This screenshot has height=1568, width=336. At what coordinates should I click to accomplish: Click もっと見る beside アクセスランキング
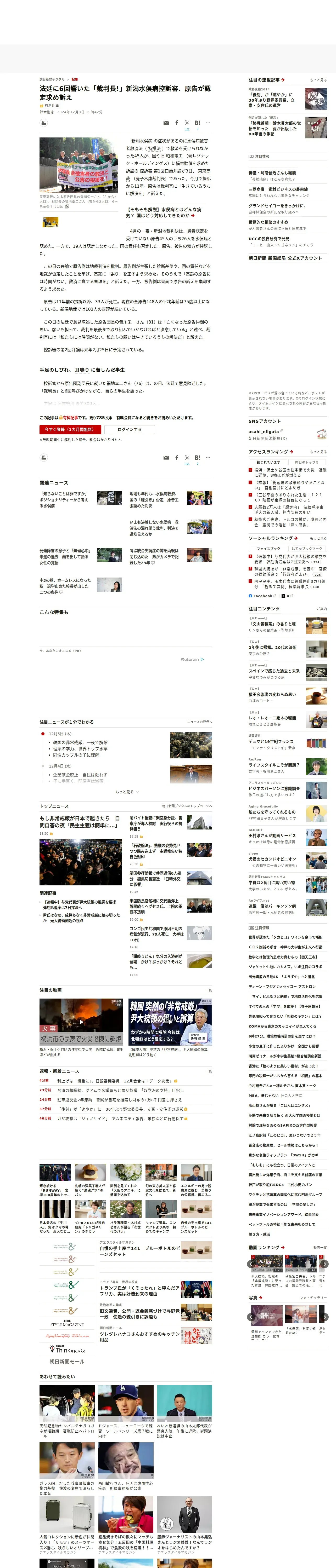pyautogui.click(x=318, y=452)
